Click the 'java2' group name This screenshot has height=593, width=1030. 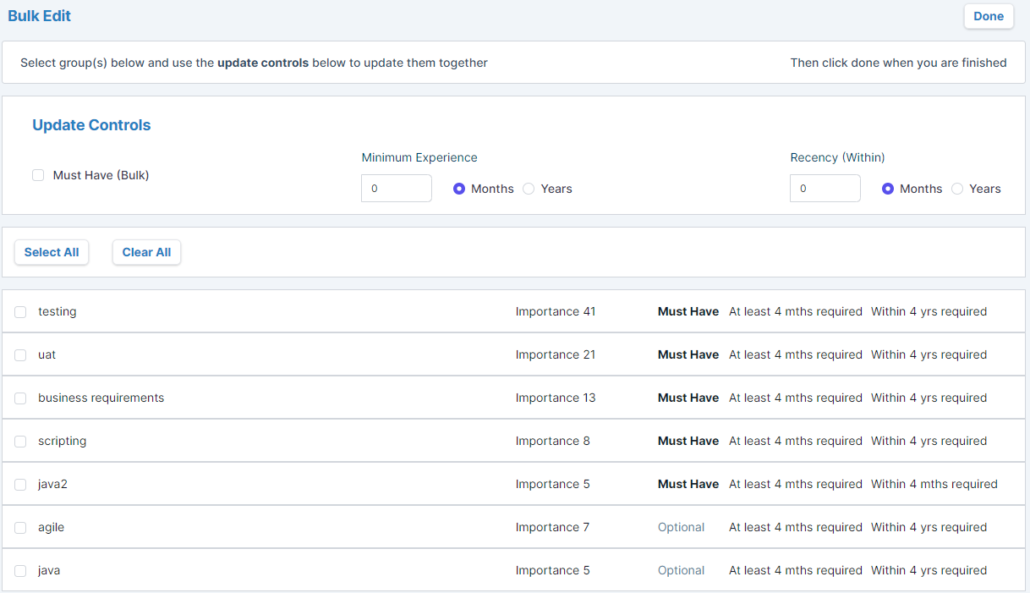click(x=53, y=484)
